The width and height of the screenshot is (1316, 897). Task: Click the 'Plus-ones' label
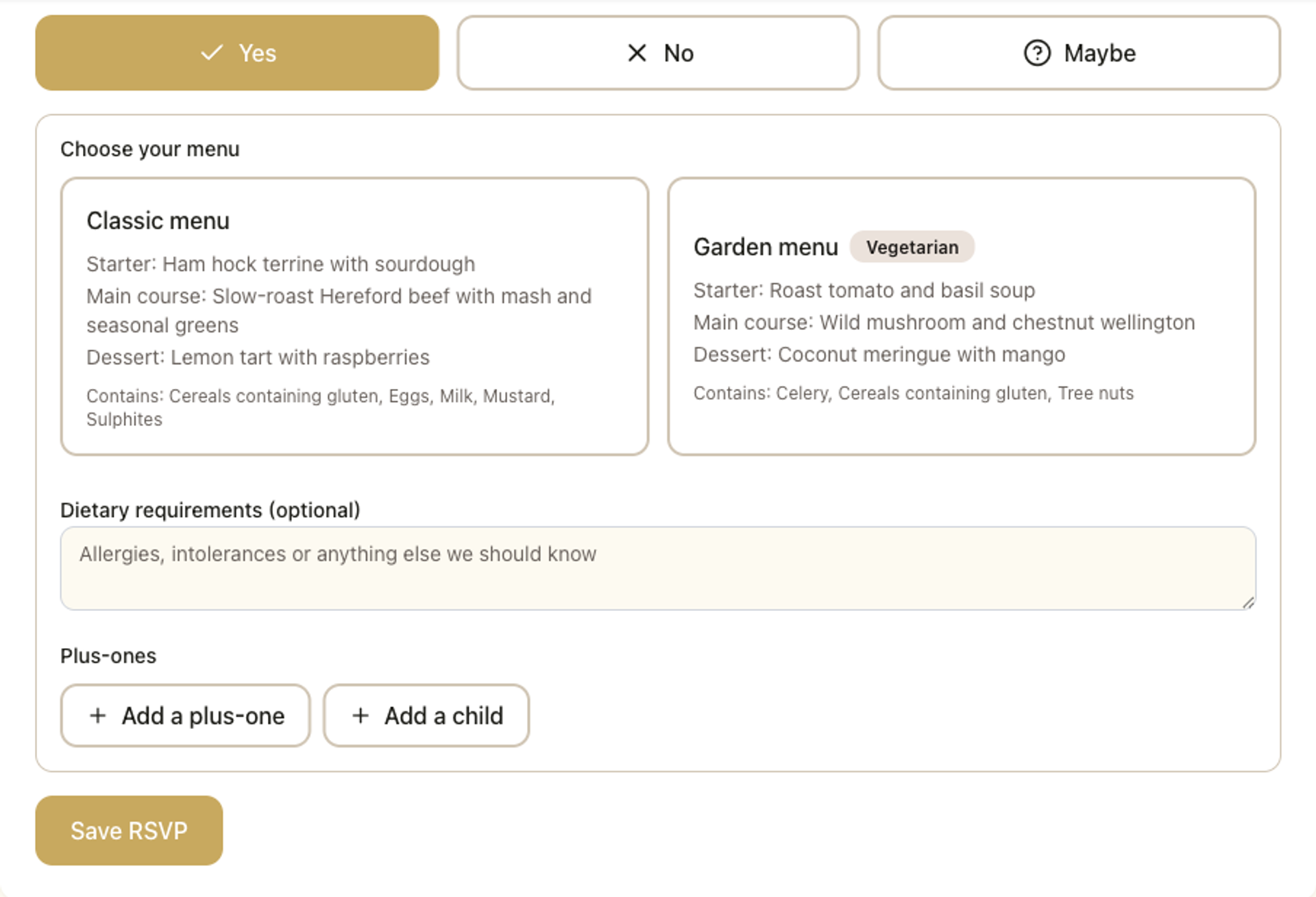click(108, 656)
